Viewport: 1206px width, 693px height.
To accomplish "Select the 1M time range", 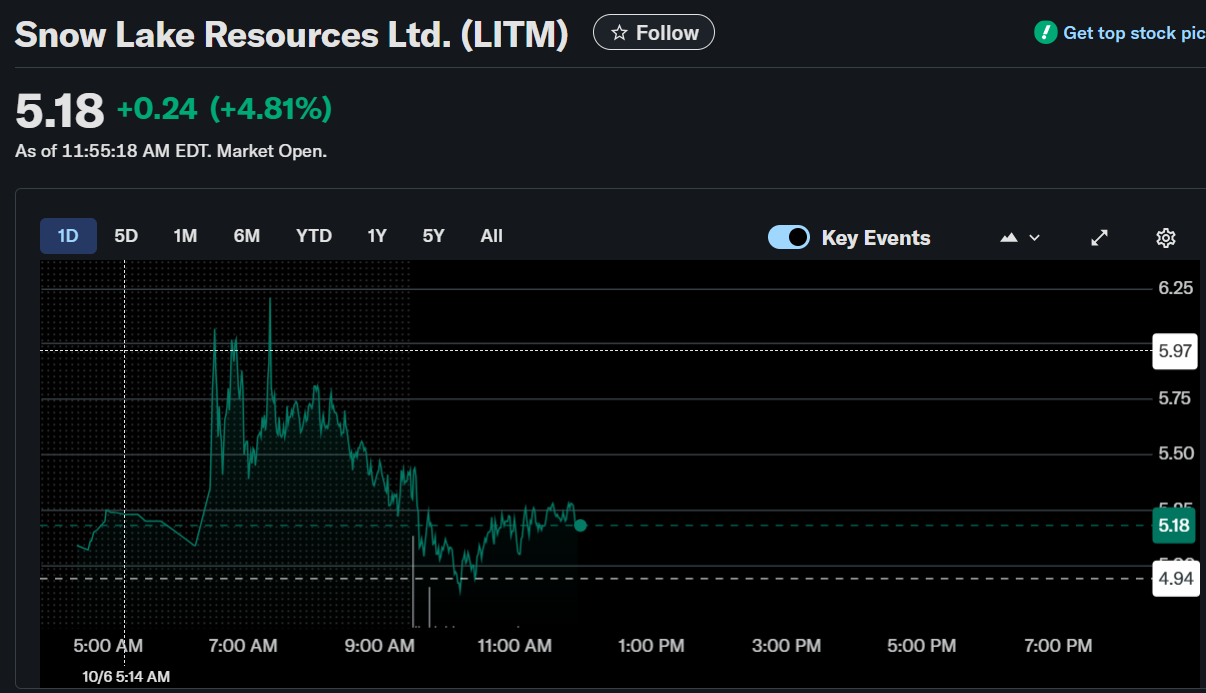I will 185,236.
